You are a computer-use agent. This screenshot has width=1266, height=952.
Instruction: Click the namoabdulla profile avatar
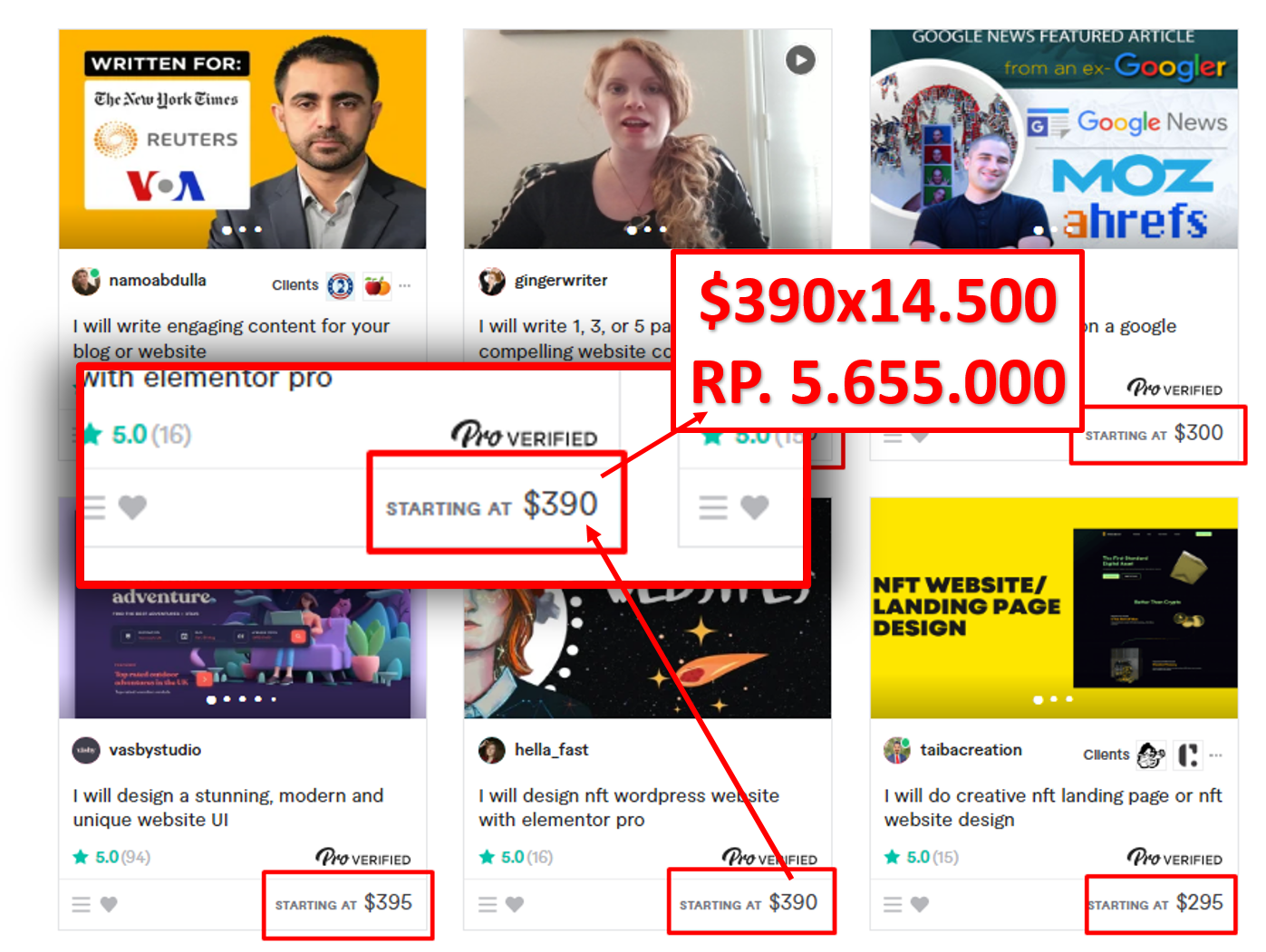86,282
